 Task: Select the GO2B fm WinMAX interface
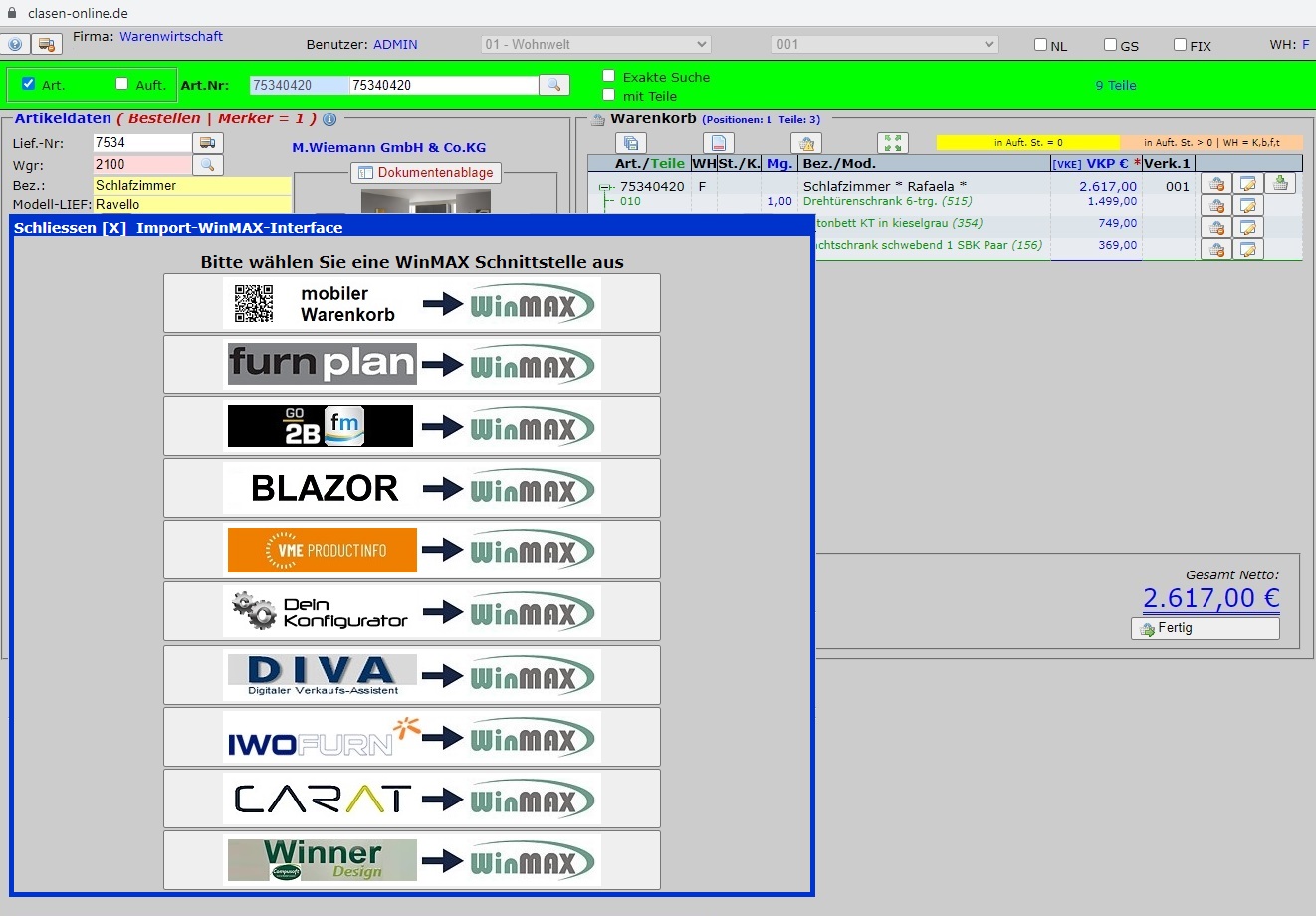[412, 426]
